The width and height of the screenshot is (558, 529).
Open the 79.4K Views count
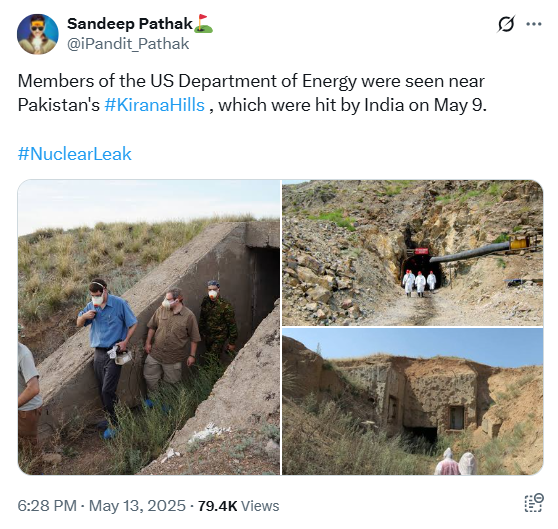pos(238,506)
